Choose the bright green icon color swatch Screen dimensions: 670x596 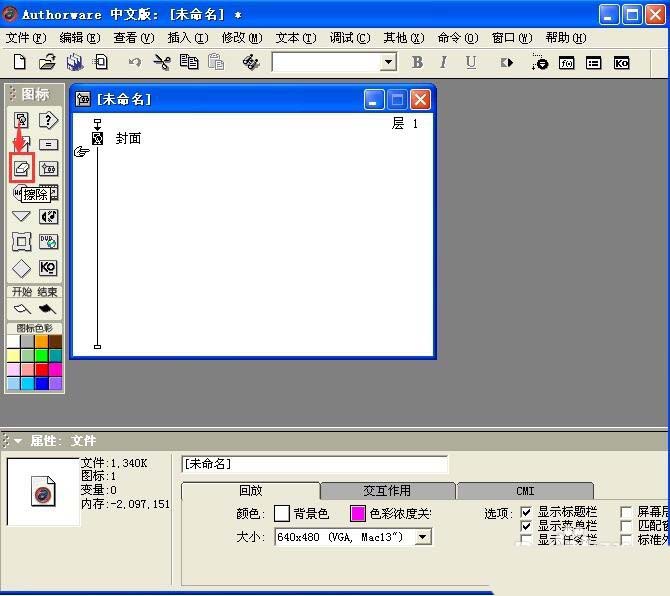click(x=41, y=355)
